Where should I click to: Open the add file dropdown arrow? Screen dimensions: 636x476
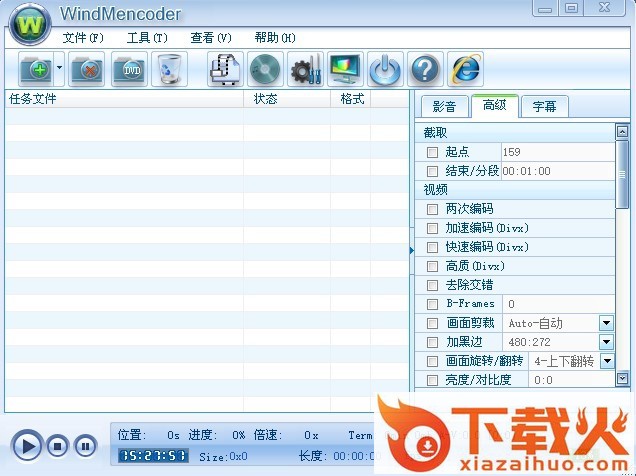[59, 69]
